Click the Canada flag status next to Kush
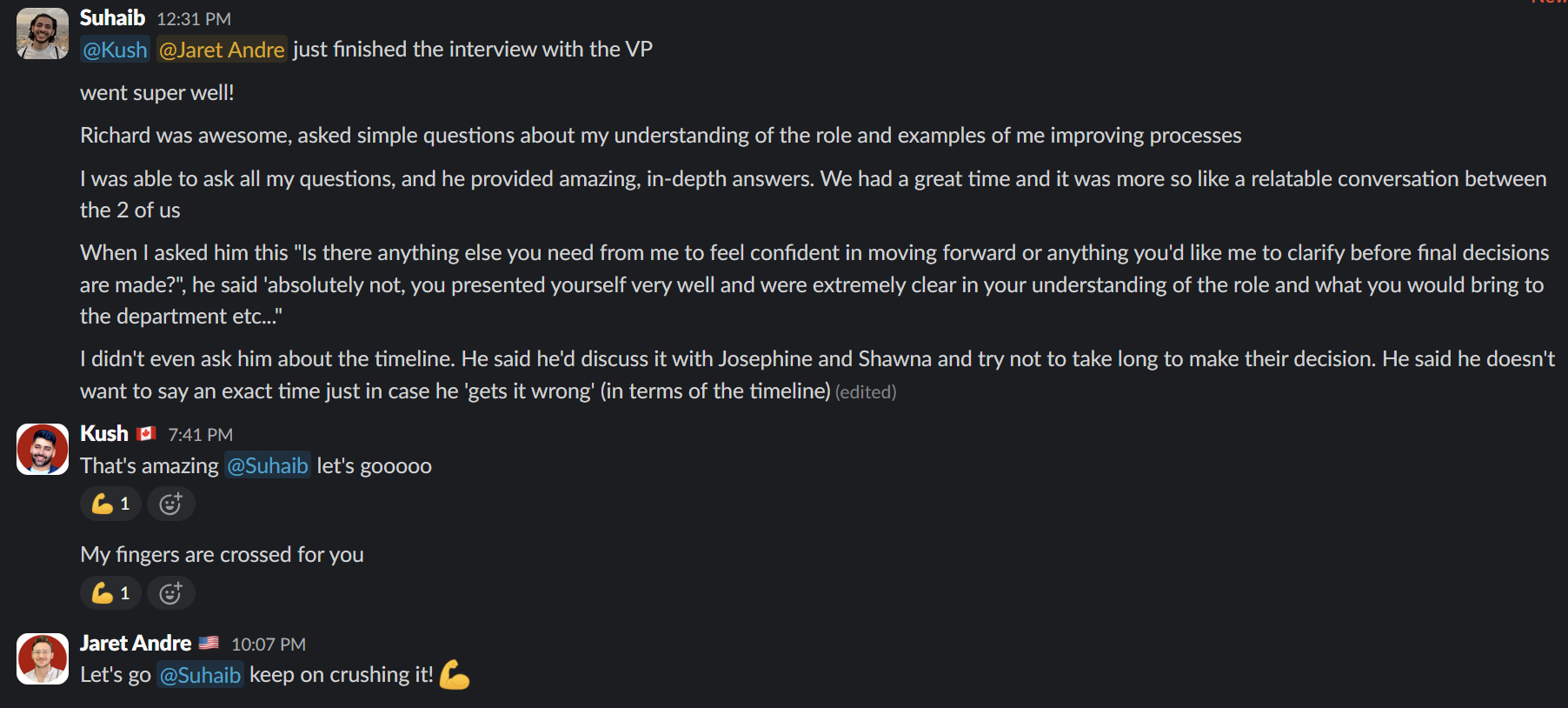 [146, 433]
